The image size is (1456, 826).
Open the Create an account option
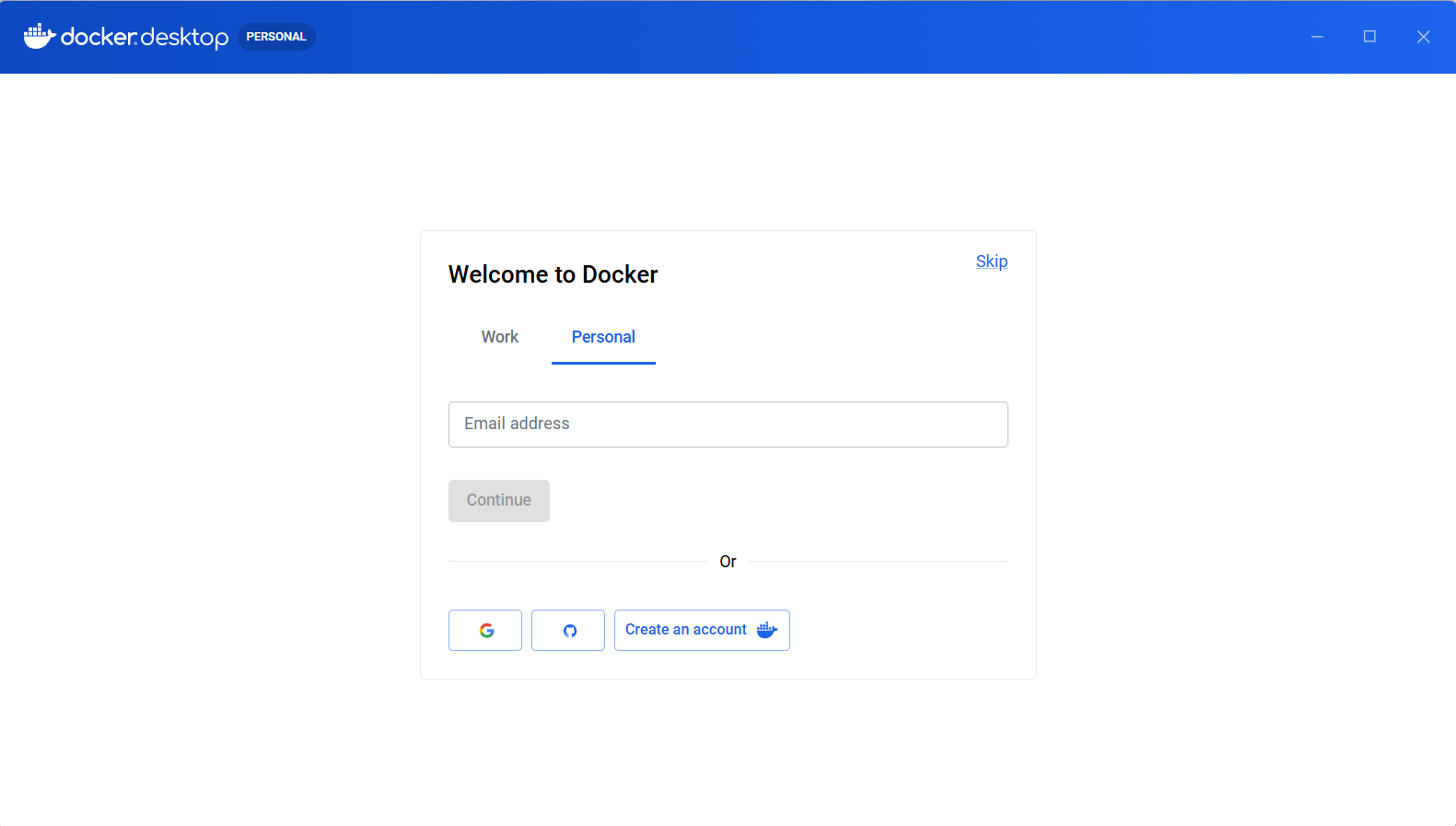pyautogui.click(x=686, y=630)
